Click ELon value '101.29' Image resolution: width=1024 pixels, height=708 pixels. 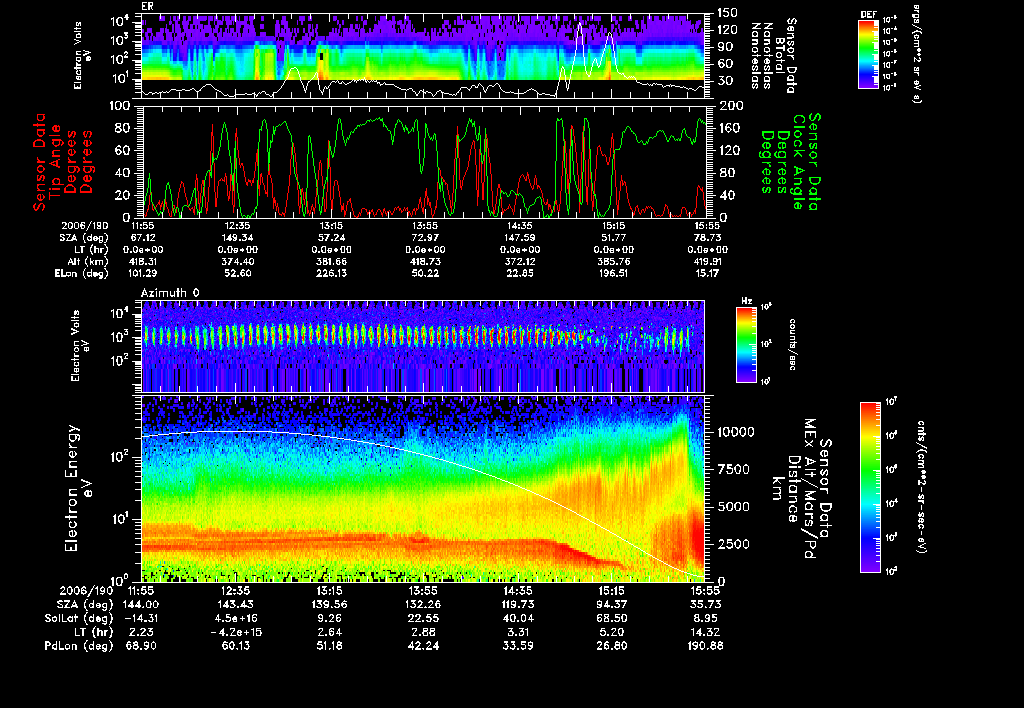tap(143, 273)
